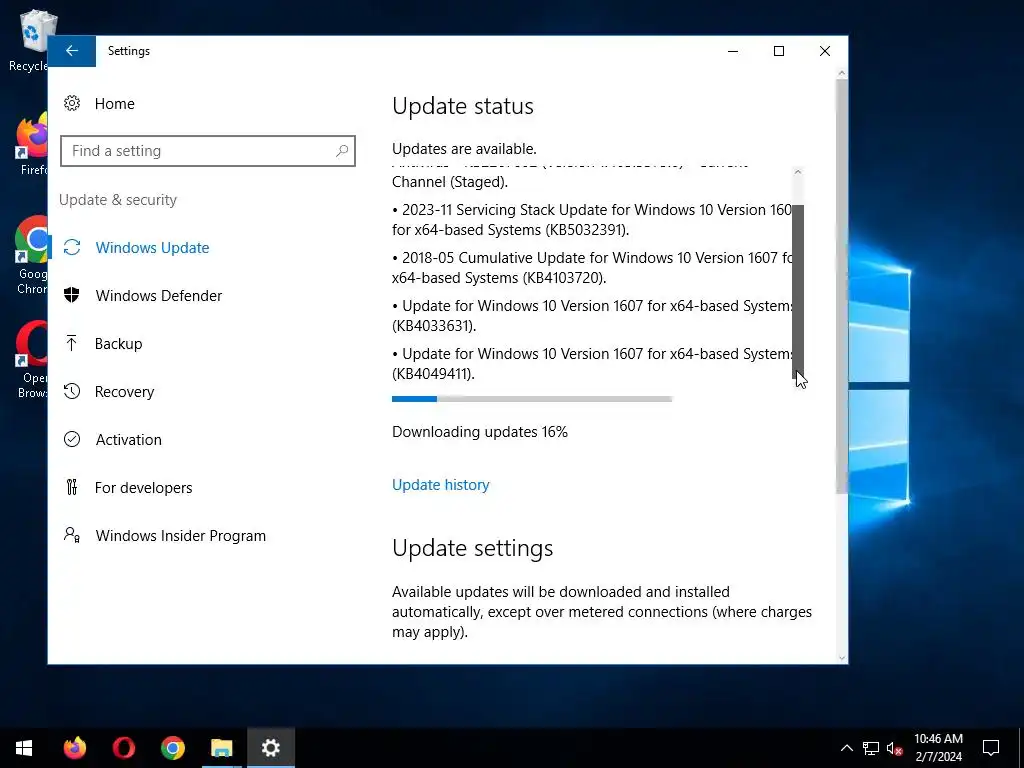Focus the Find a setting search box
This screenshot has height=768, width=1024.
(x=208, y=151)
